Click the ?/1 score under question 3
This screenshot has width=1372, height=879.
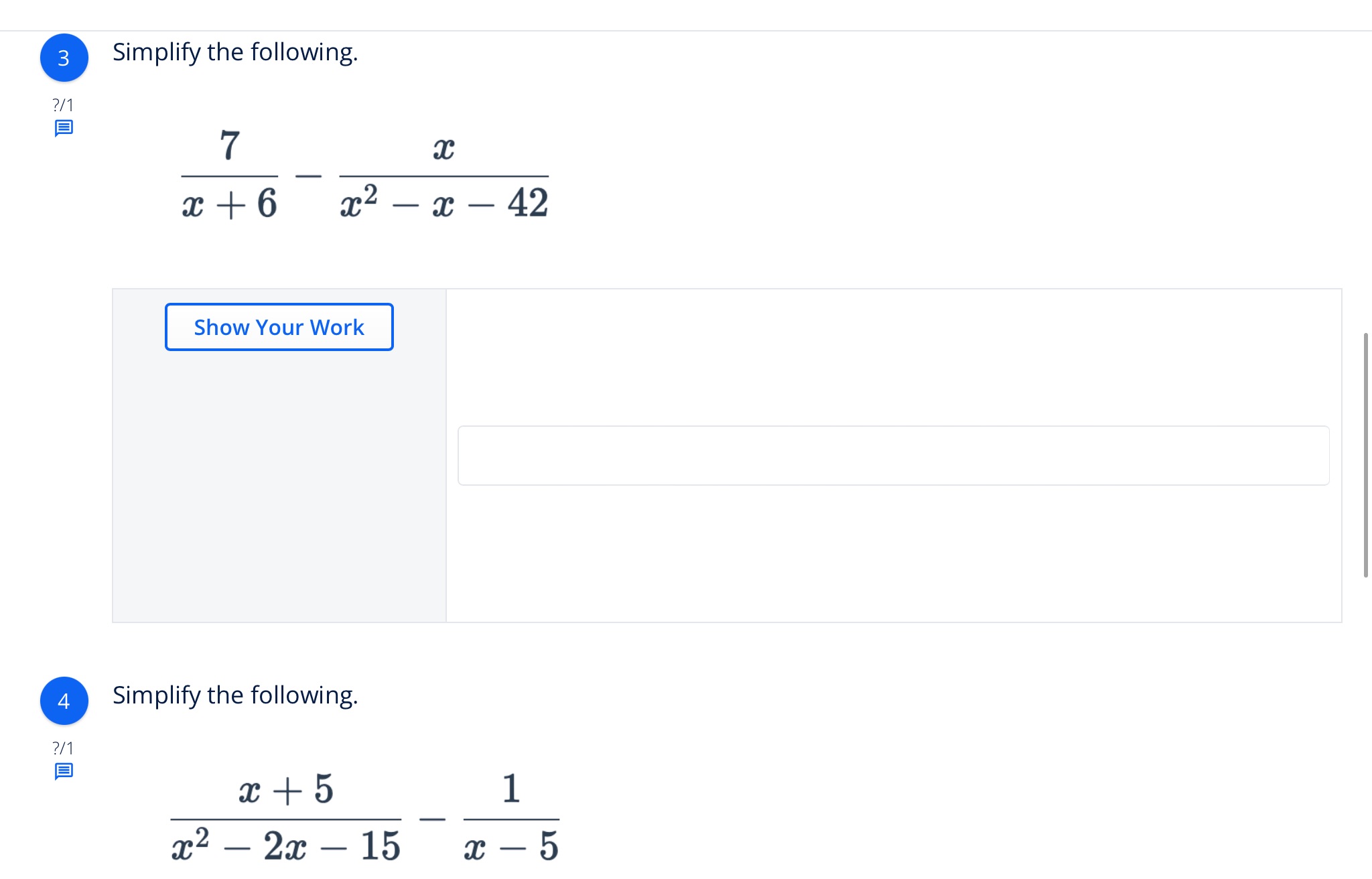click(64, 105)
